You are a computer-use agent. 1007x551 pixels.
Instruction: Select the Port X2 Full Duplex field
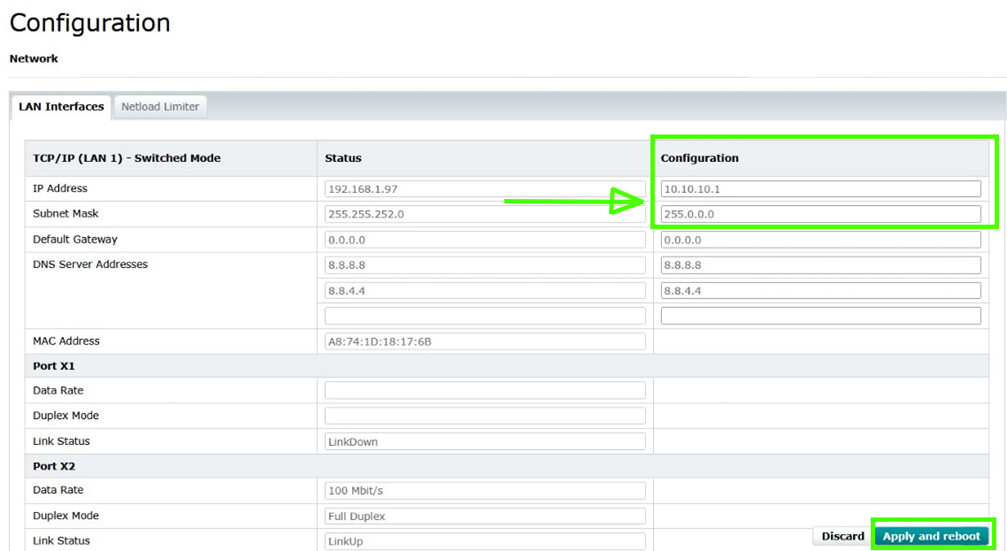[x=485, y=516]
